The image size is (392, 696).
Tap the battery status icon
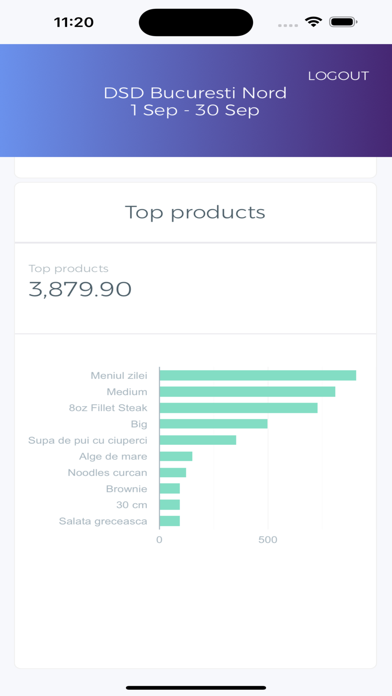point(343,22)
